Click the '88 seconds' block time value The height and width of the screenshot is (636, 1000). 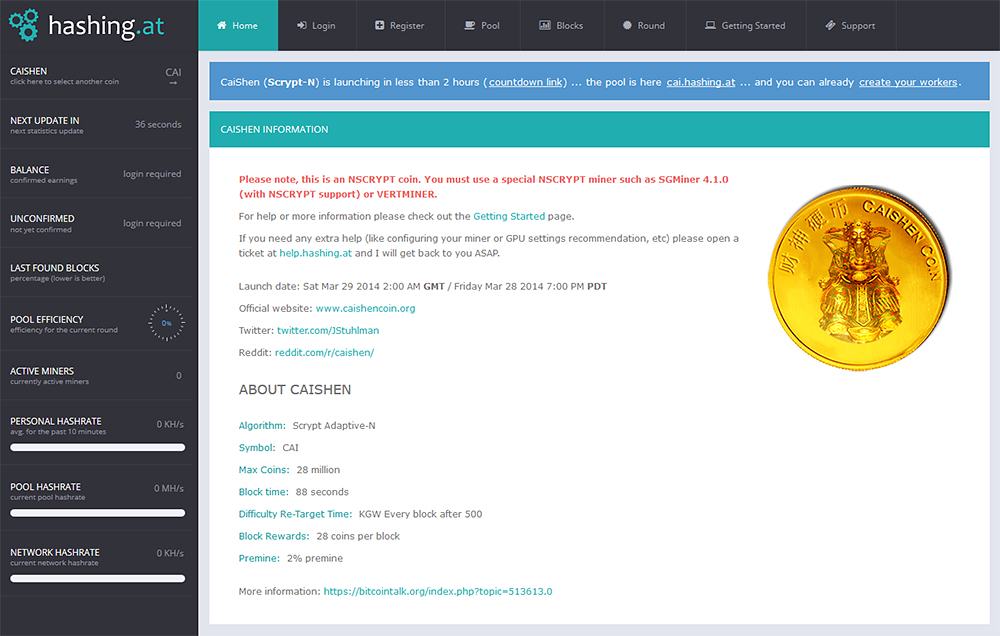(322, 492)
